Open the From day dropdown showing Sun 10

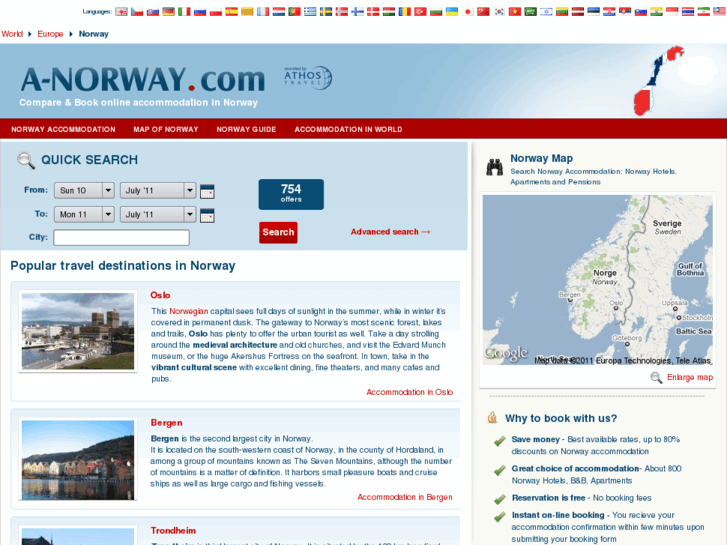[84, 191]
